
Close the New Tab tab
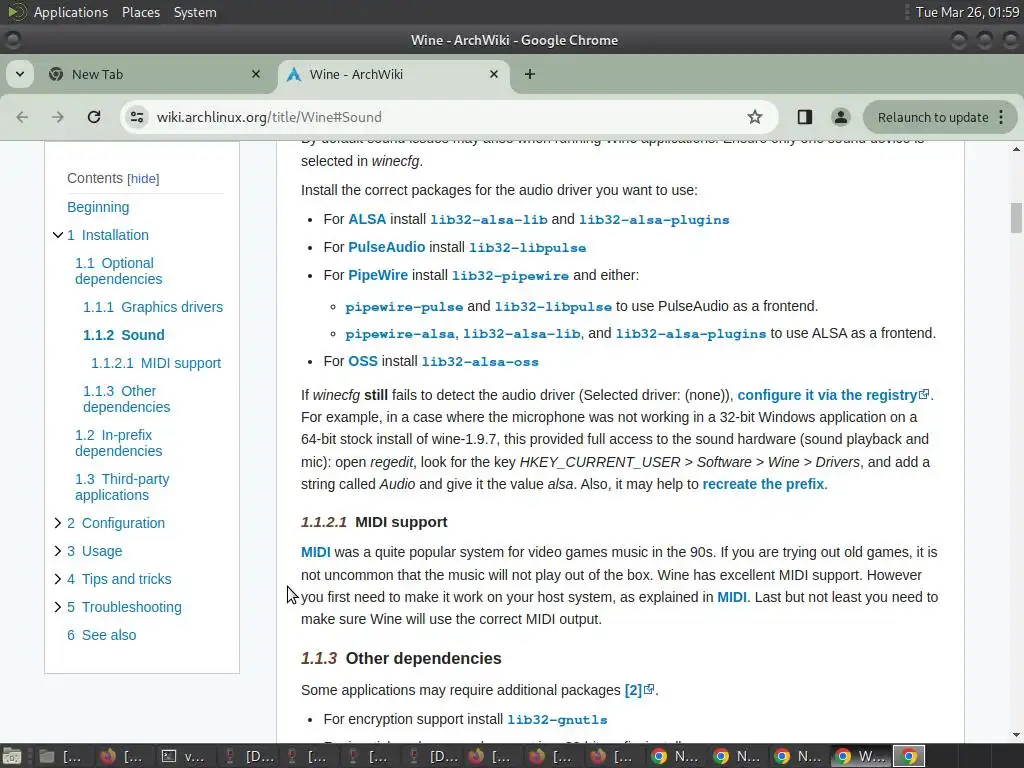[x=256, y=74]
